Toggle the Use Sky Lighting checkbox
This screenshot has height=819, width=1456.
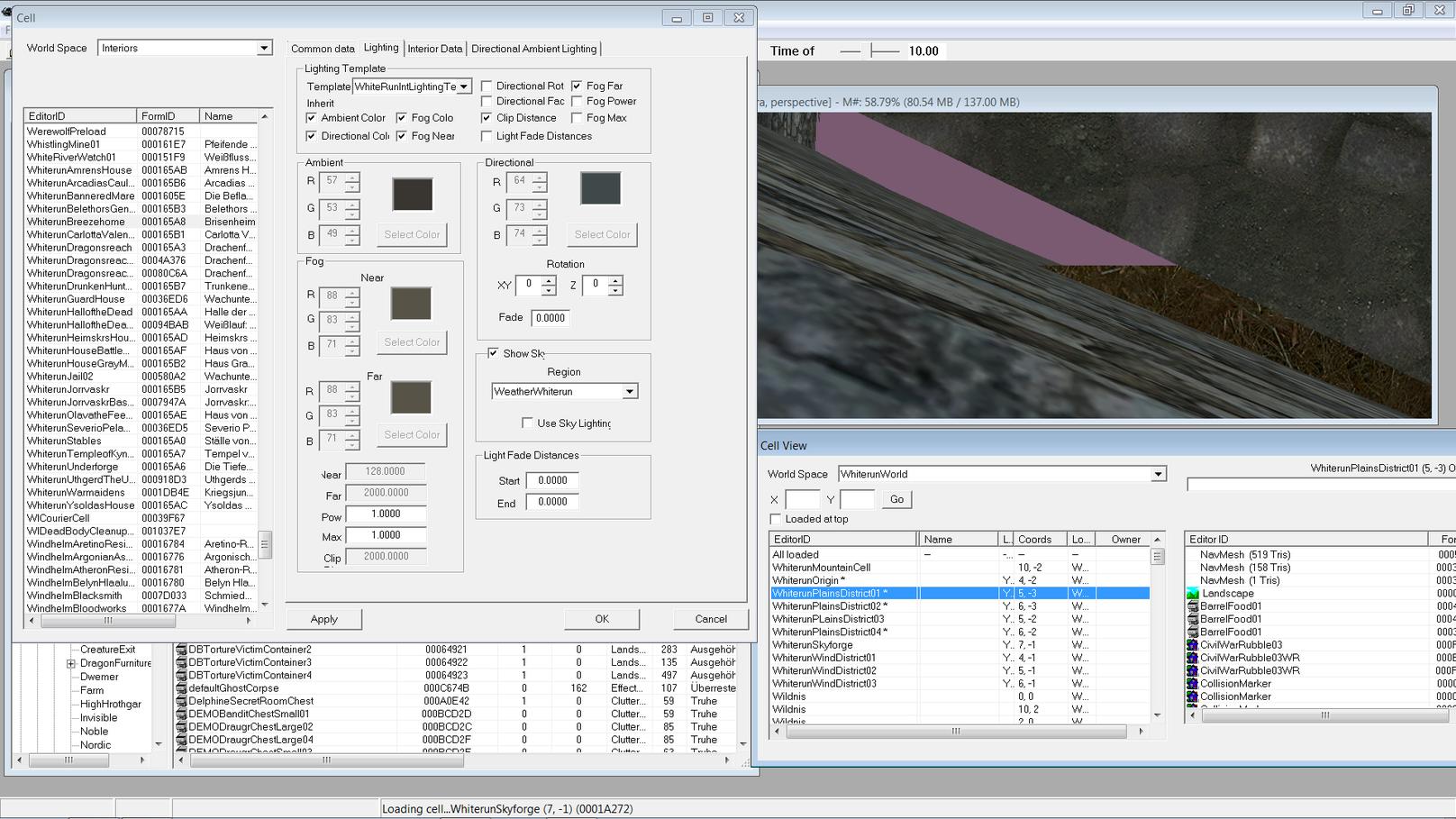point(527,423)
